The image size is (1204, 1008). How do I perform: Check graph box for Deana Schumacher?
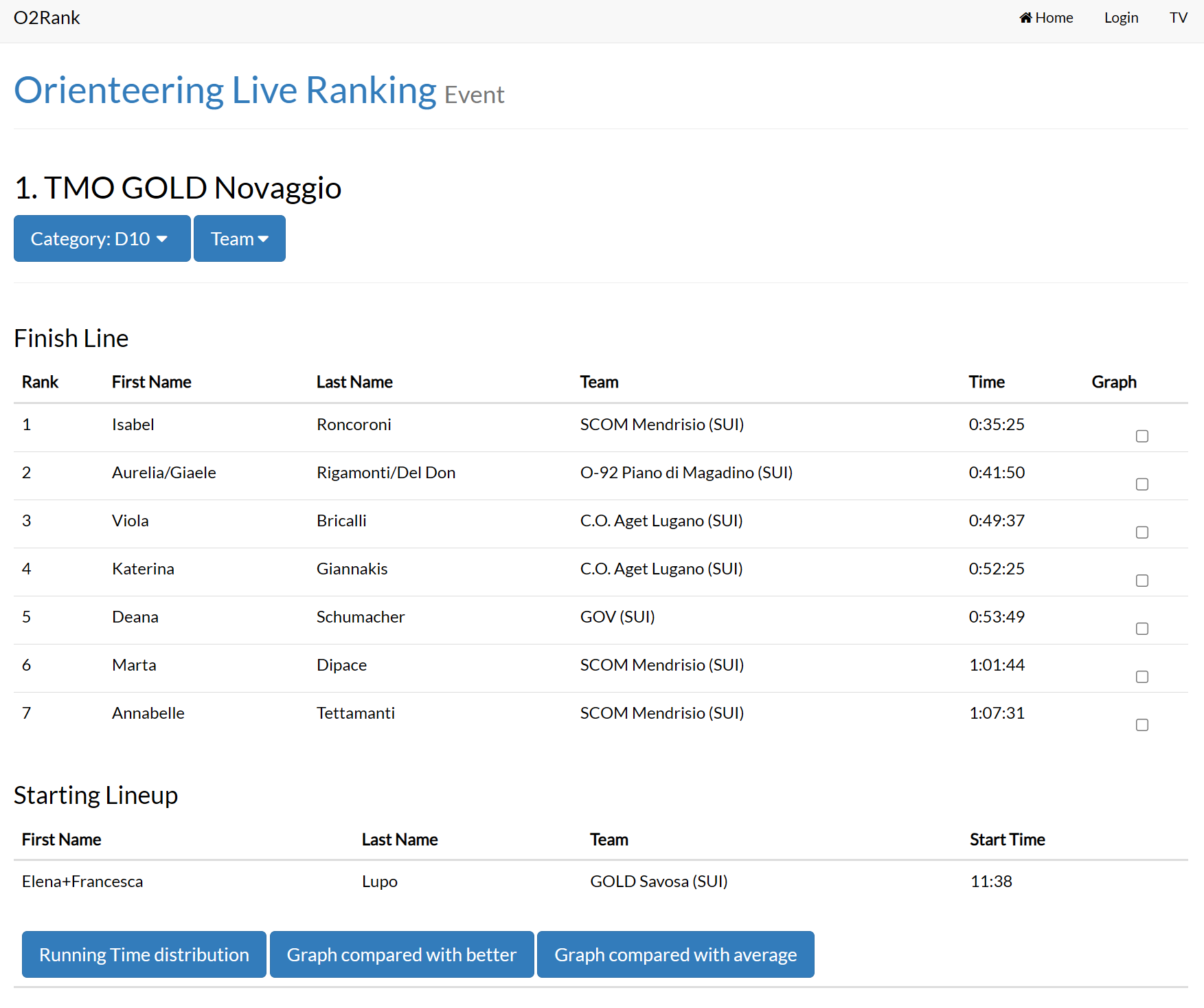[x=1142, y=629]
